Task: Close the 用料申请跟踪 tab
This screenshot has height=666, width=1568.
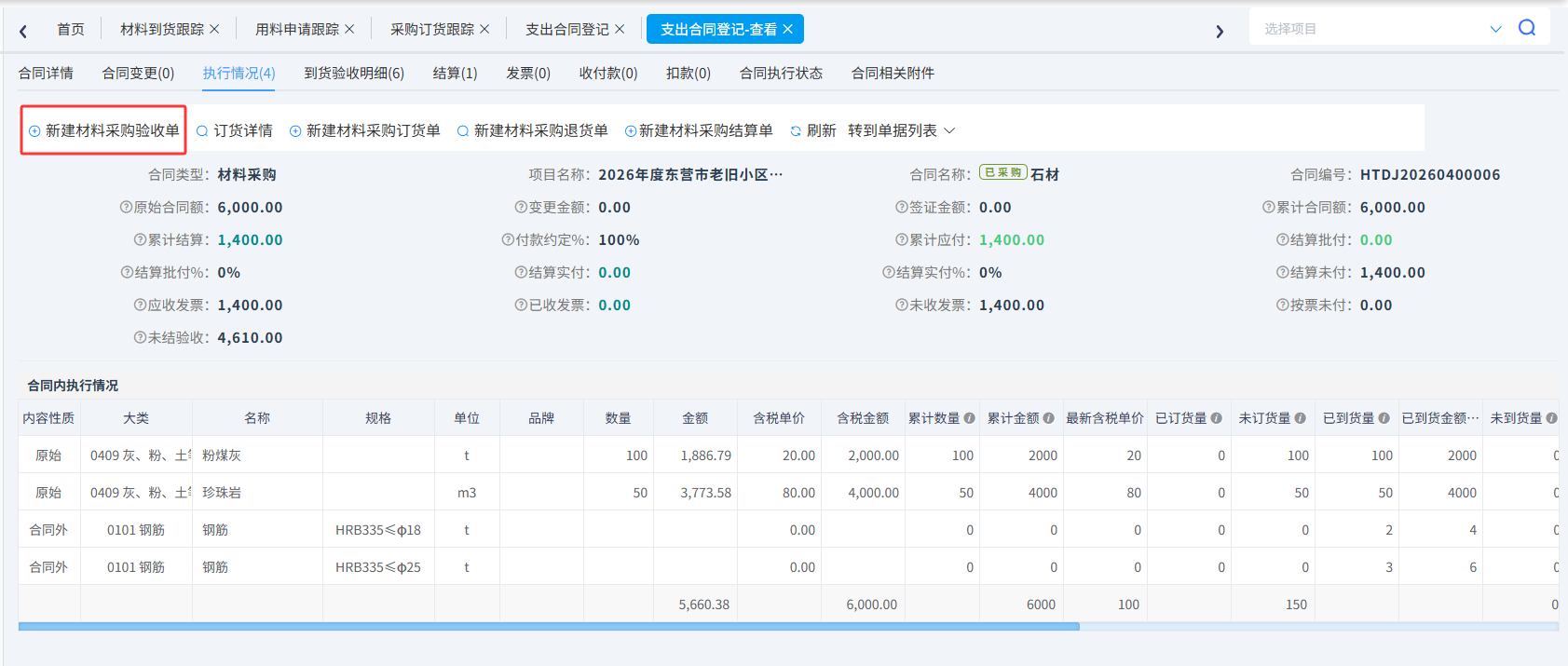Action: coord(349,29)
